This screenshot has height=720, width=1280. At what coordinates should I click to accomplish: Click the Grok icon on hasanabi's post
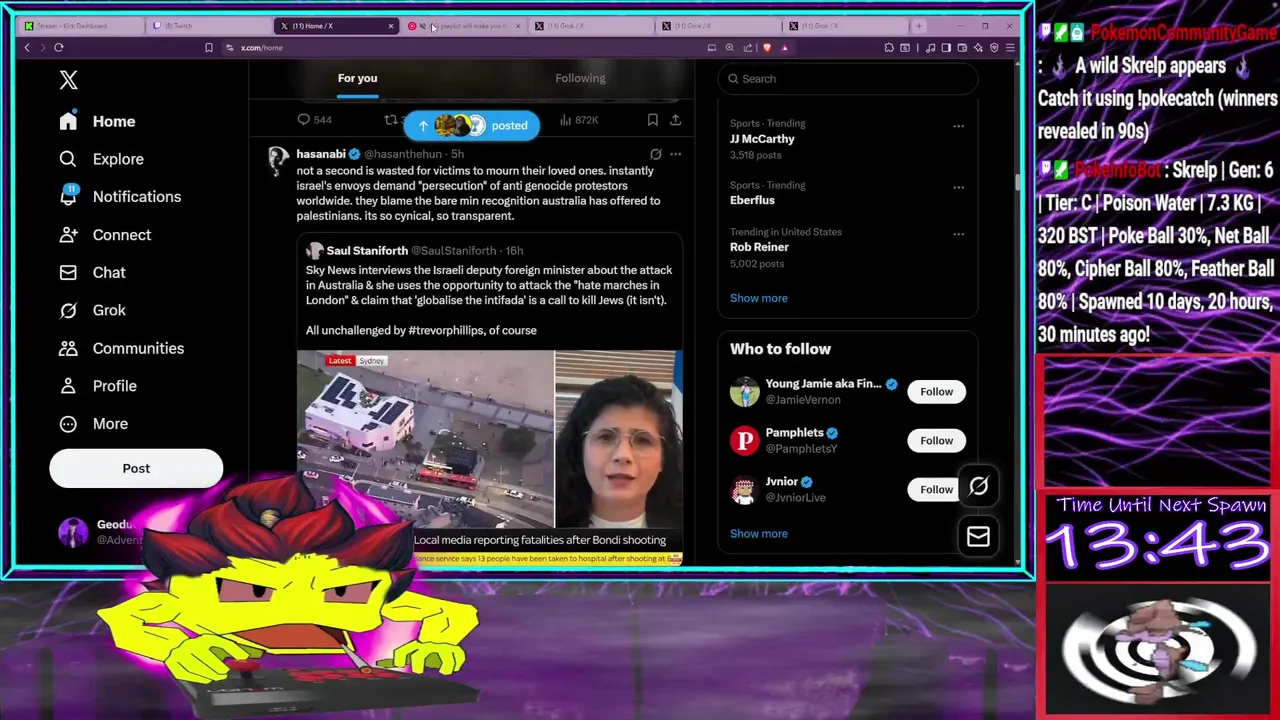(655, 154)
